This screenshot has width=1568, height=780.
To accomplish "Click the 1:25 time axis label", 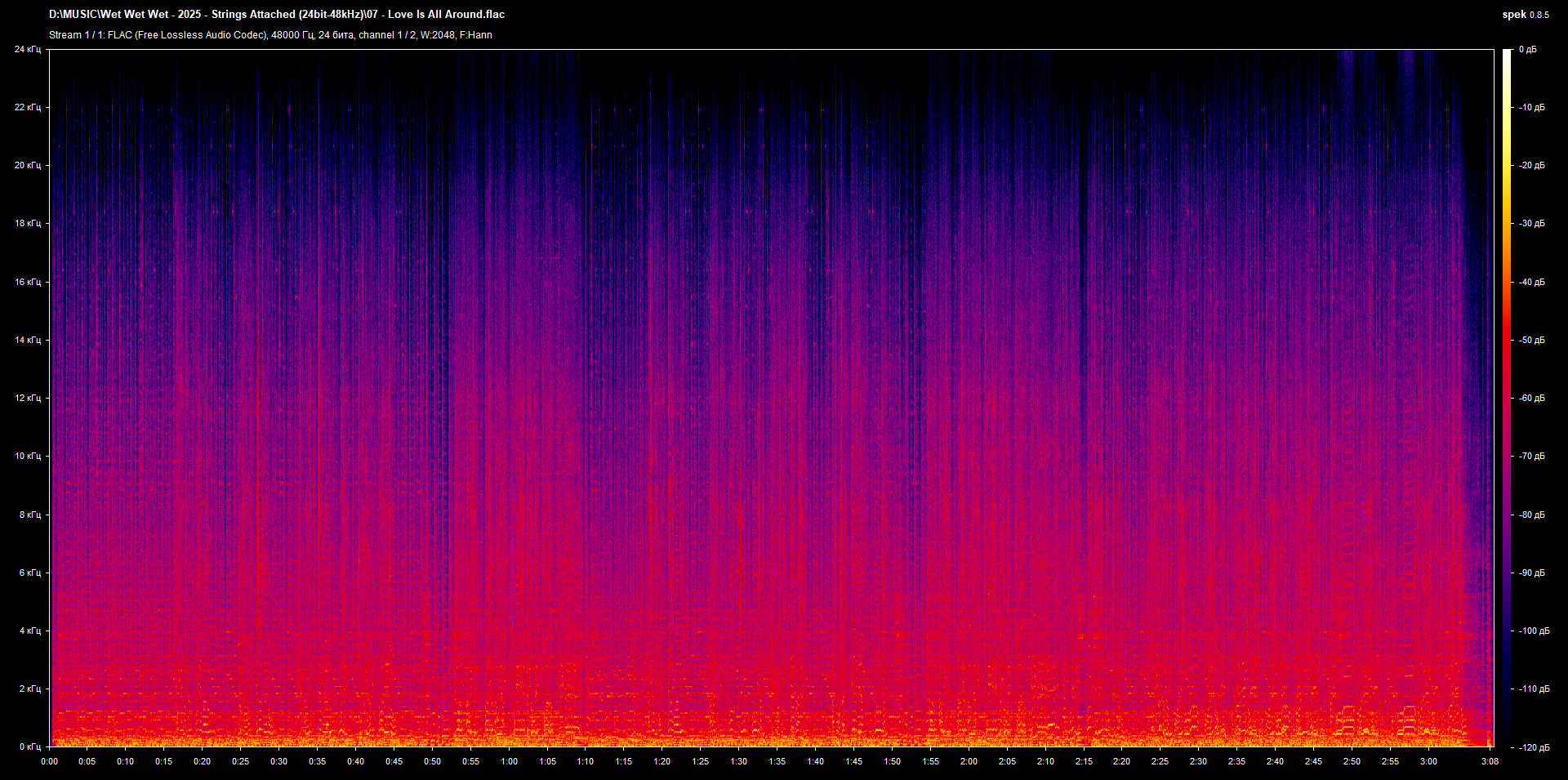I will click(701, 762).
